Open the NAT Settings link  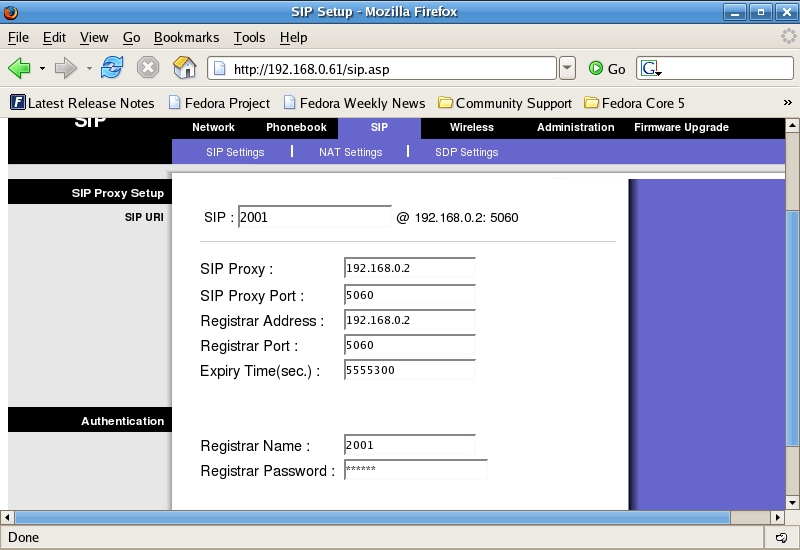350,152
